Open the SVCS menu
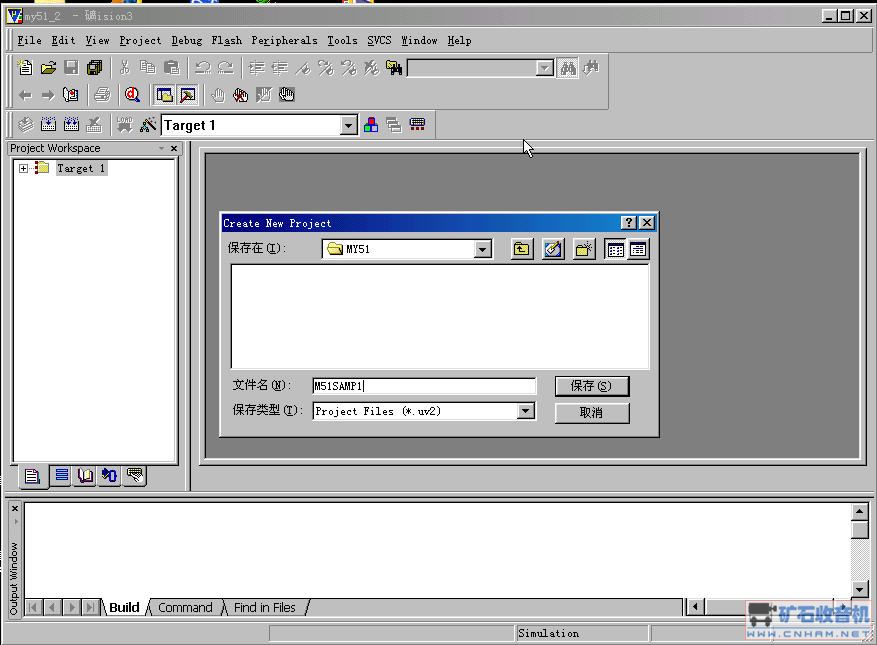The height and width of the screenshot is (645, 877). coord(379,40)
